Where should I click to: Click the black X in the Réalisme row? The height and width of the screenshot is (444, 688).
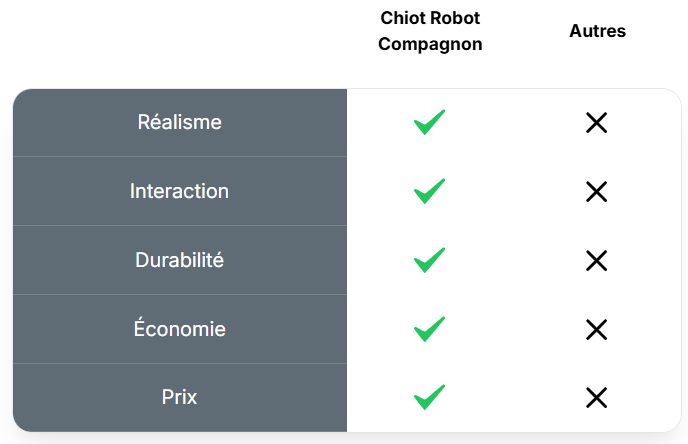pyautogui.click(x=597, y=123)
